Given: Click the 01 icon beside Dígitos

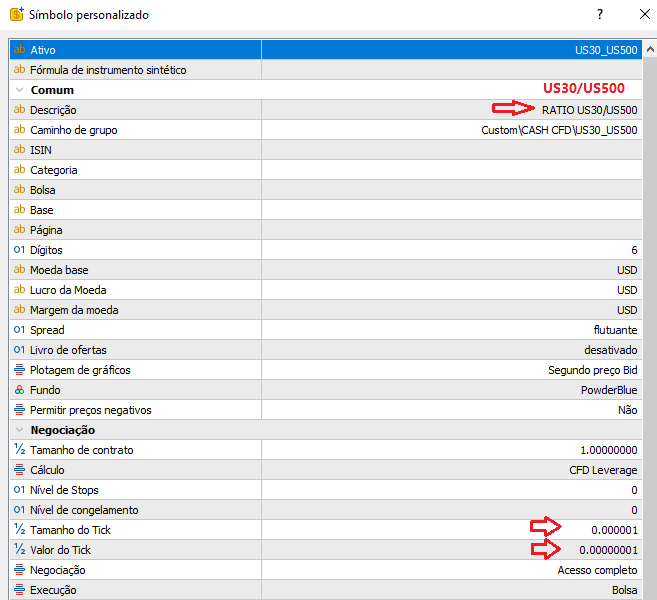Looking at the screenshot, I should 19,250.
